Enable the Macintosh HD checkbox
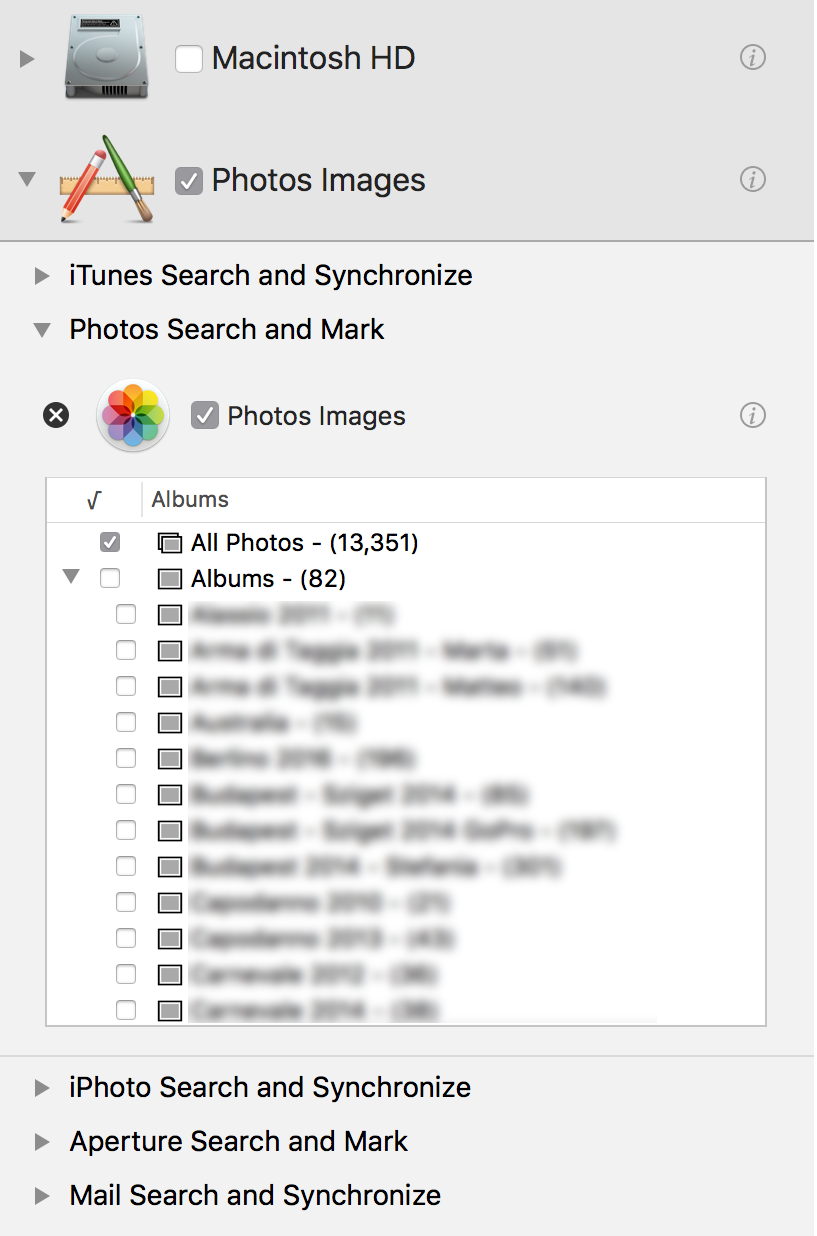This screenshot has width=817, height=1236. [189, 59]
